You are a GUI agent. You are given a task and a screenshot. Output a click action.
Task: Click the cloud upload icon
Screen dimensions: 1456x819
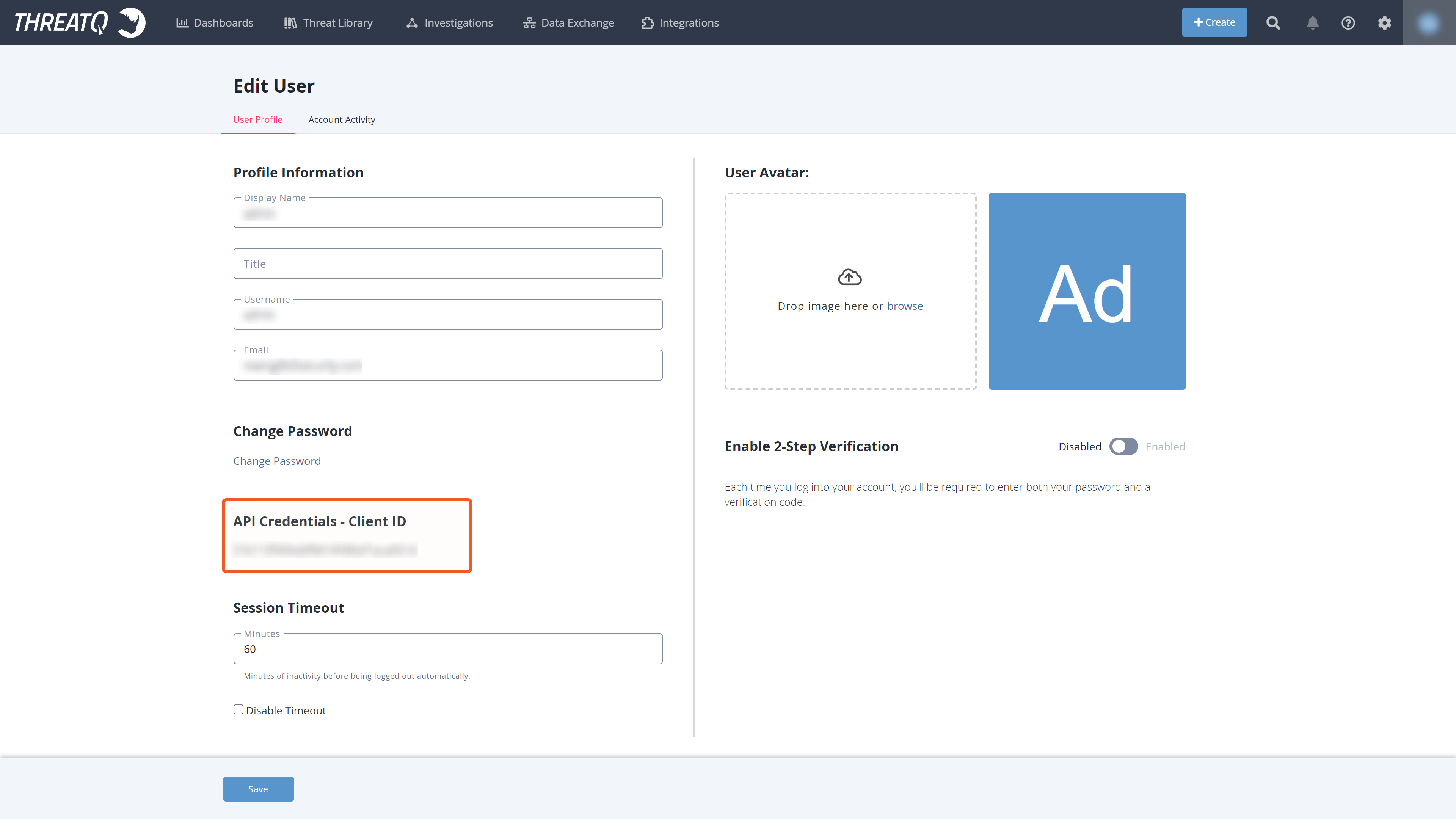[x=849, y=277]
